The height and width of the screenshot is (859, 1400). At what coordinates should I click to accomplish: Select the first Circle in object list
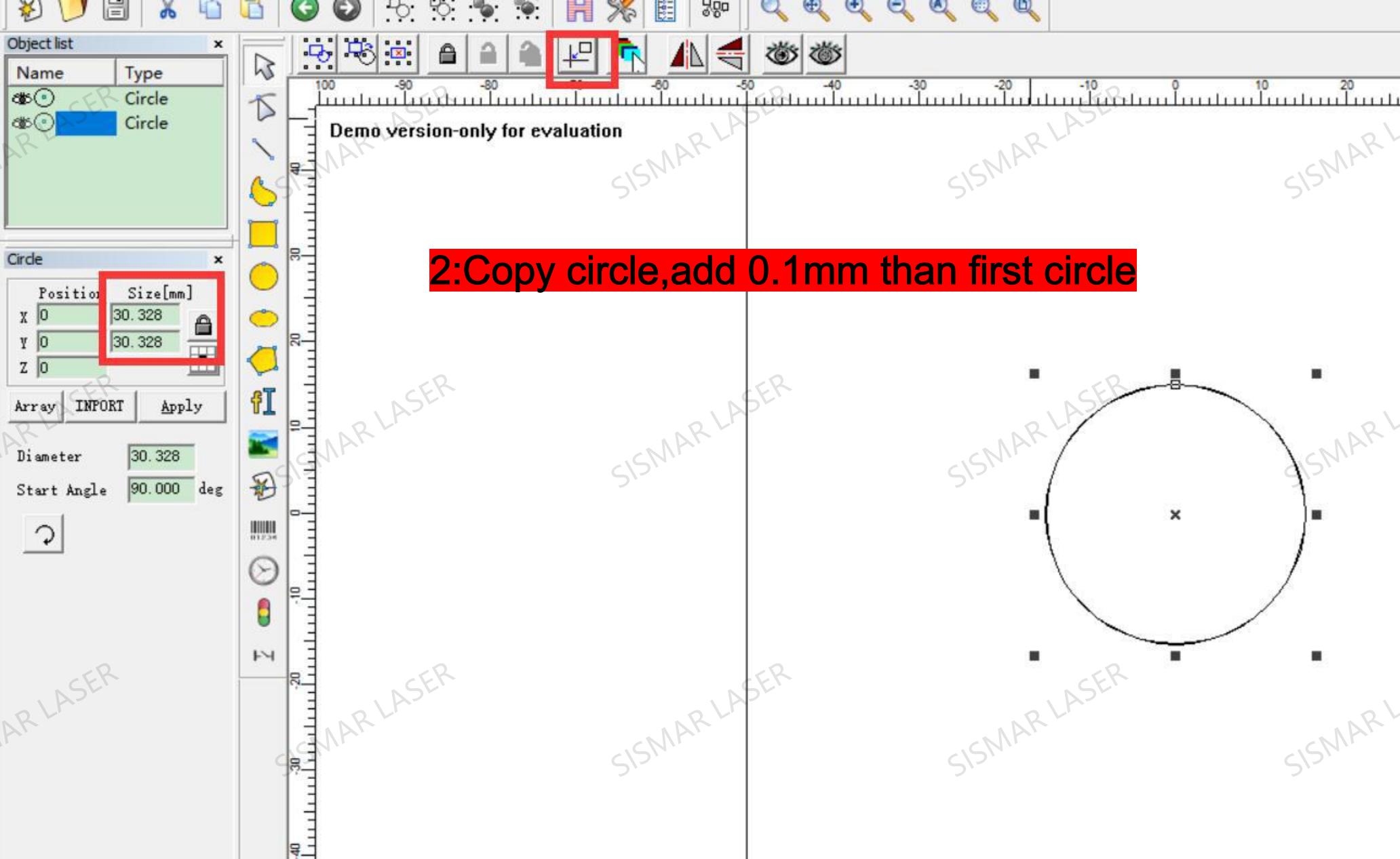point(146,99)
